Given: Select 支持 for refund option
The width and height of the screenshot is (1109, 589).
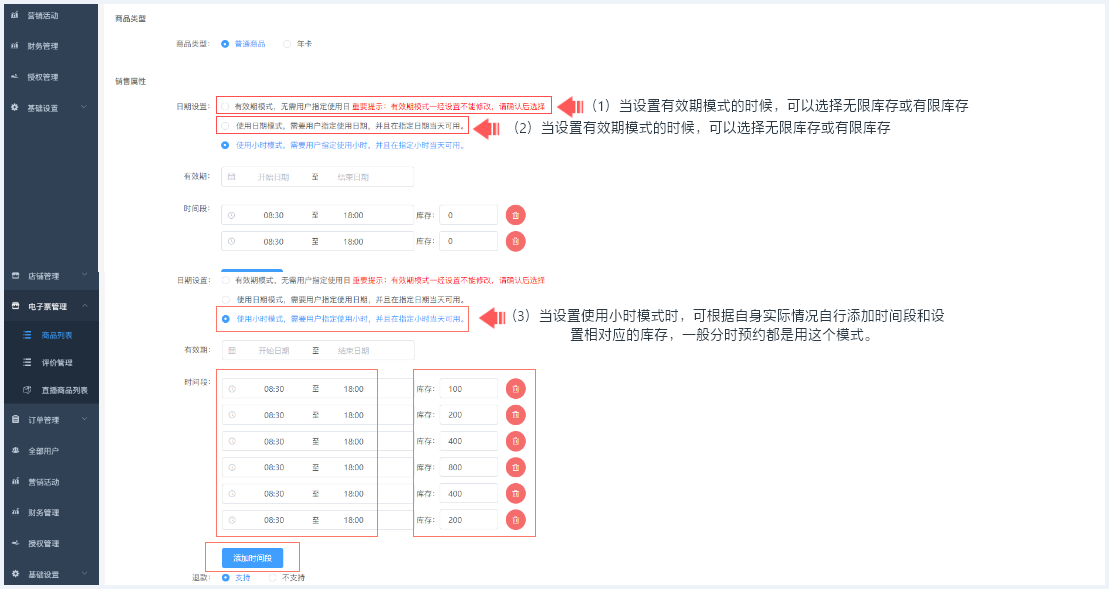Looking at the screenshot, I should coord(225,577).
